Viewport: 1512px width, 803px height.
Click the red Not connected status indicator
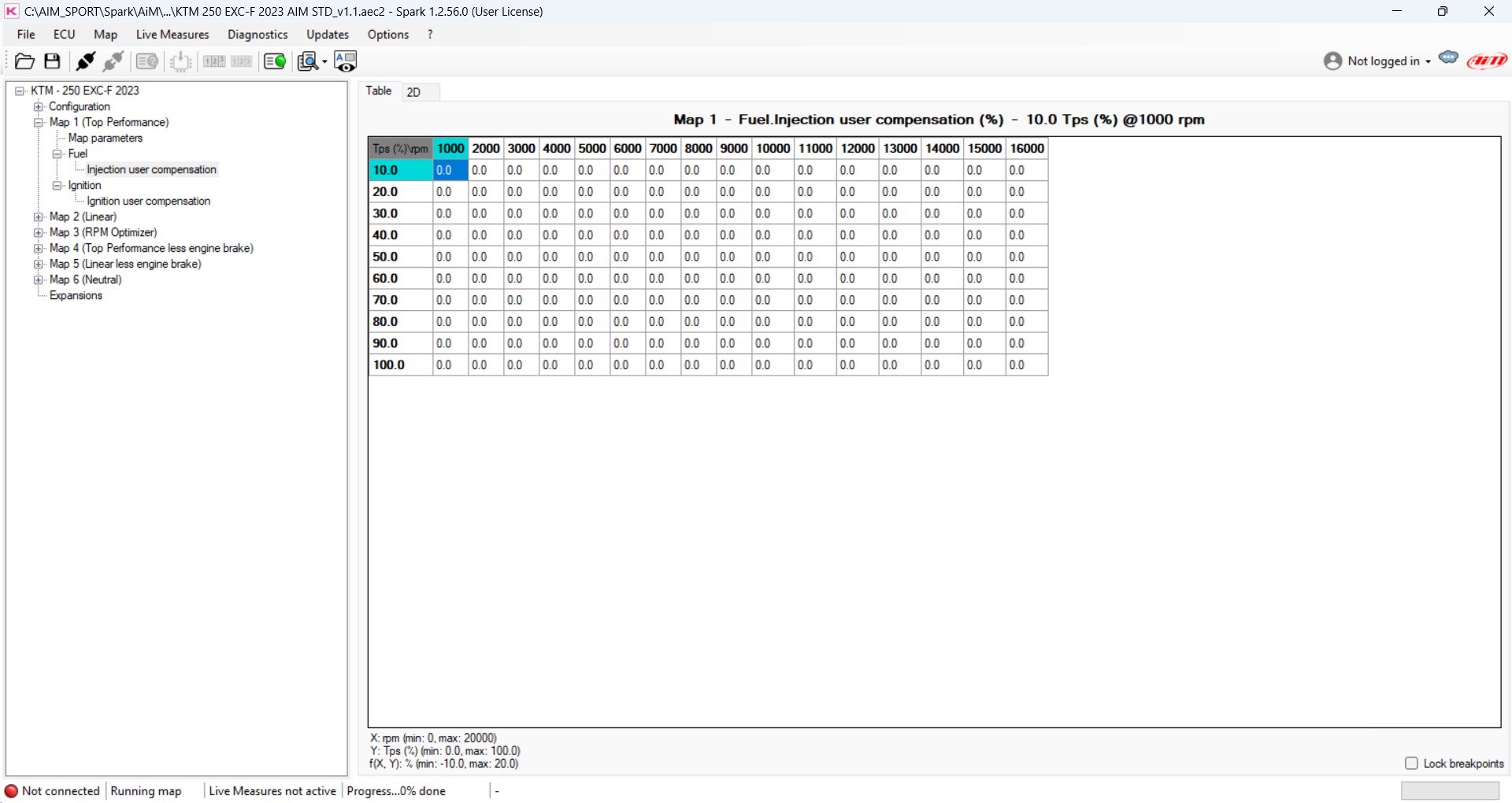click(x=11, y=791)
